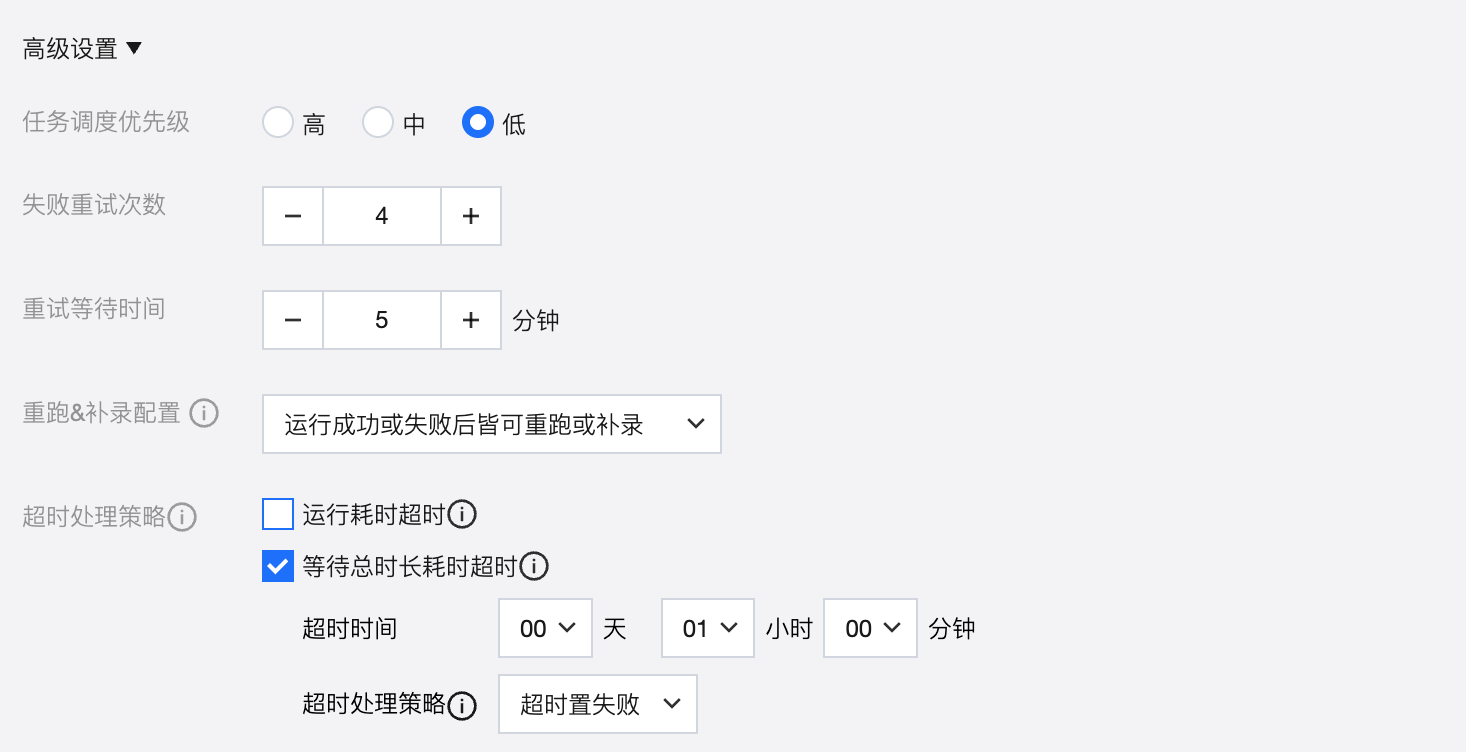The height and width of the screenshot is (752, 1466).
Task: Click info icon after 等待总时长耗时超时
Action: point(535,567)
